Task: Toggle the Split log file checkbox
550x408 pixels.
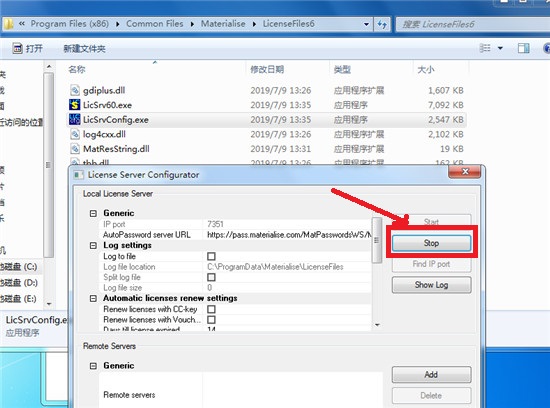Action: click(212, 277)
